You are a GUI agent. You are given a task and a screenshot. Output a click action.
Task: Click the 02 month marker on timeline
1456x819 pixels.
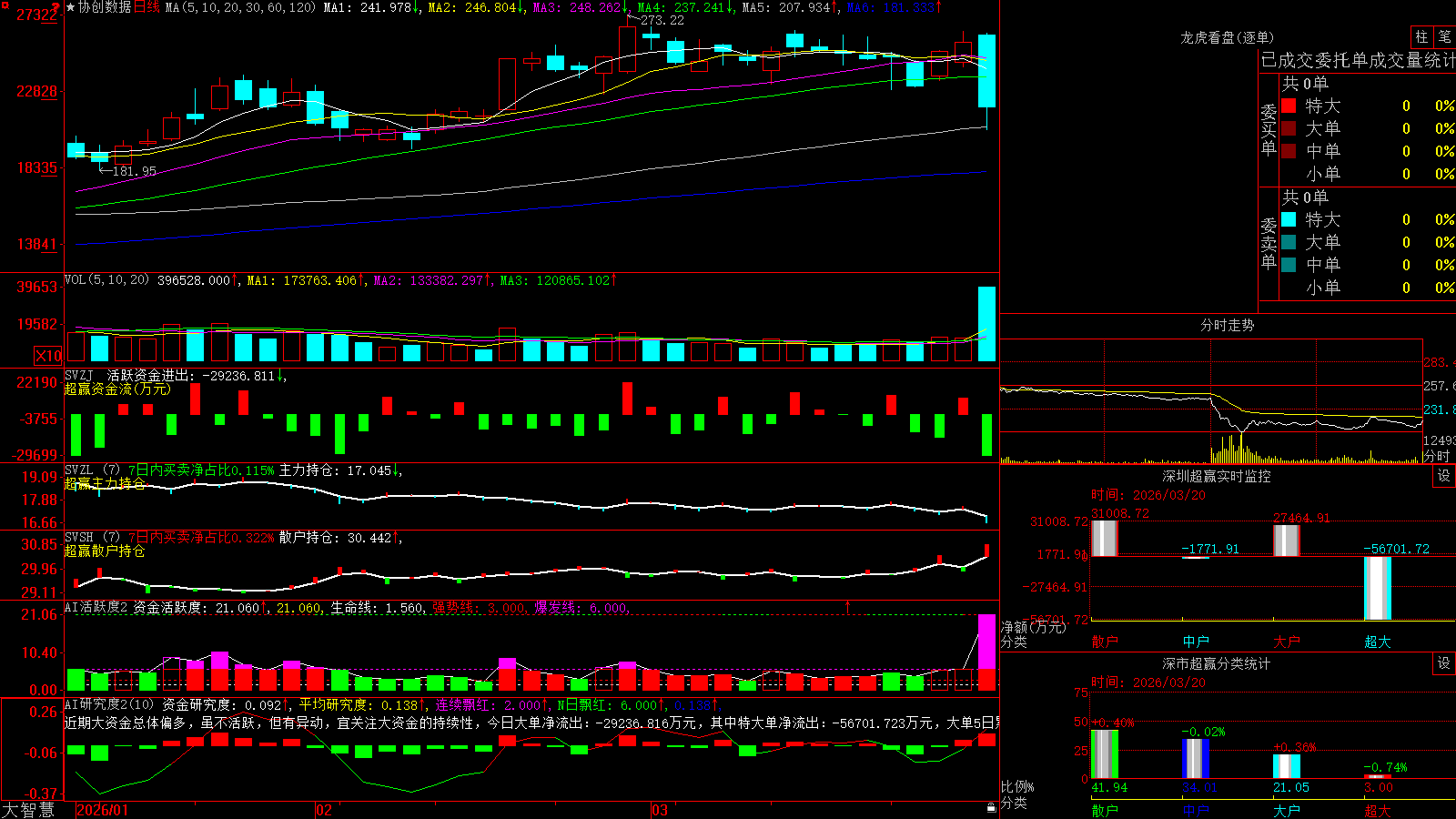(324, 810)
